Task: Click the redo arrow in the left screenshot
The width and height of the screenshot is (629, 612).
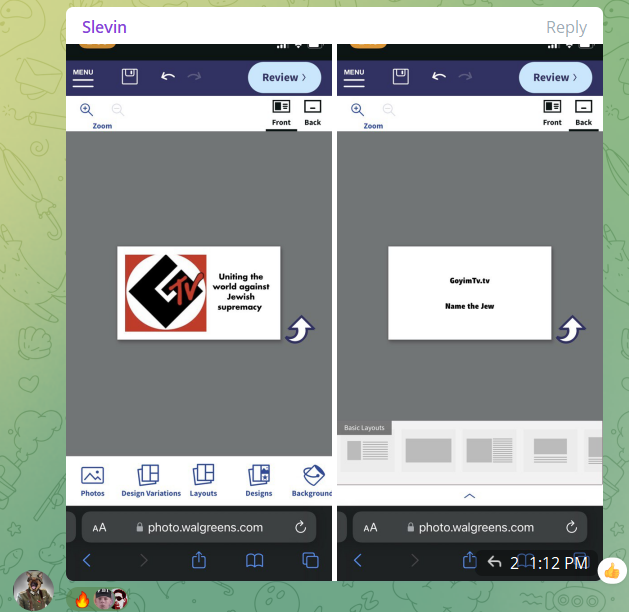Action: point(195,76)
